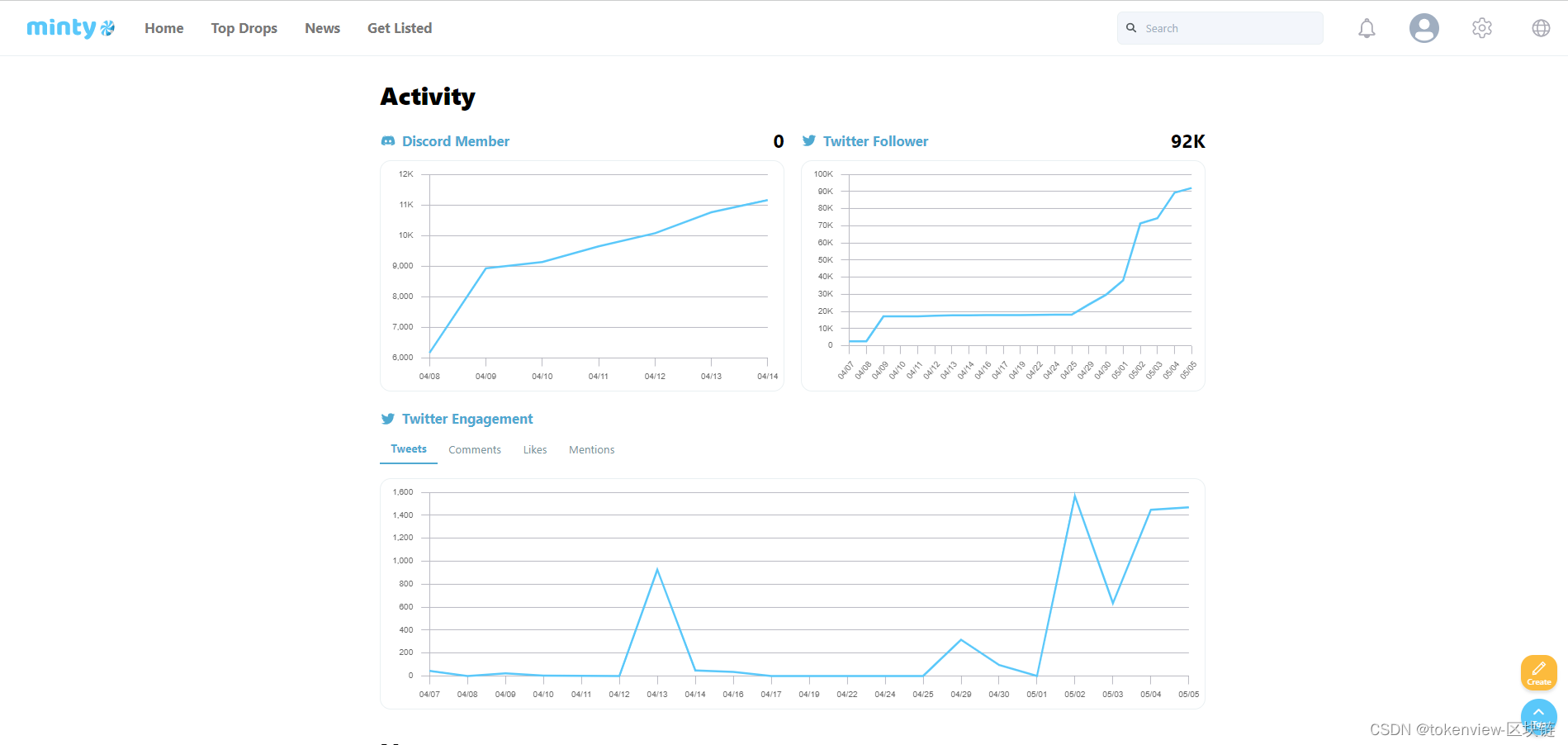
Task: Click the Twitter Engagement heading
Action: click(467, 419)
